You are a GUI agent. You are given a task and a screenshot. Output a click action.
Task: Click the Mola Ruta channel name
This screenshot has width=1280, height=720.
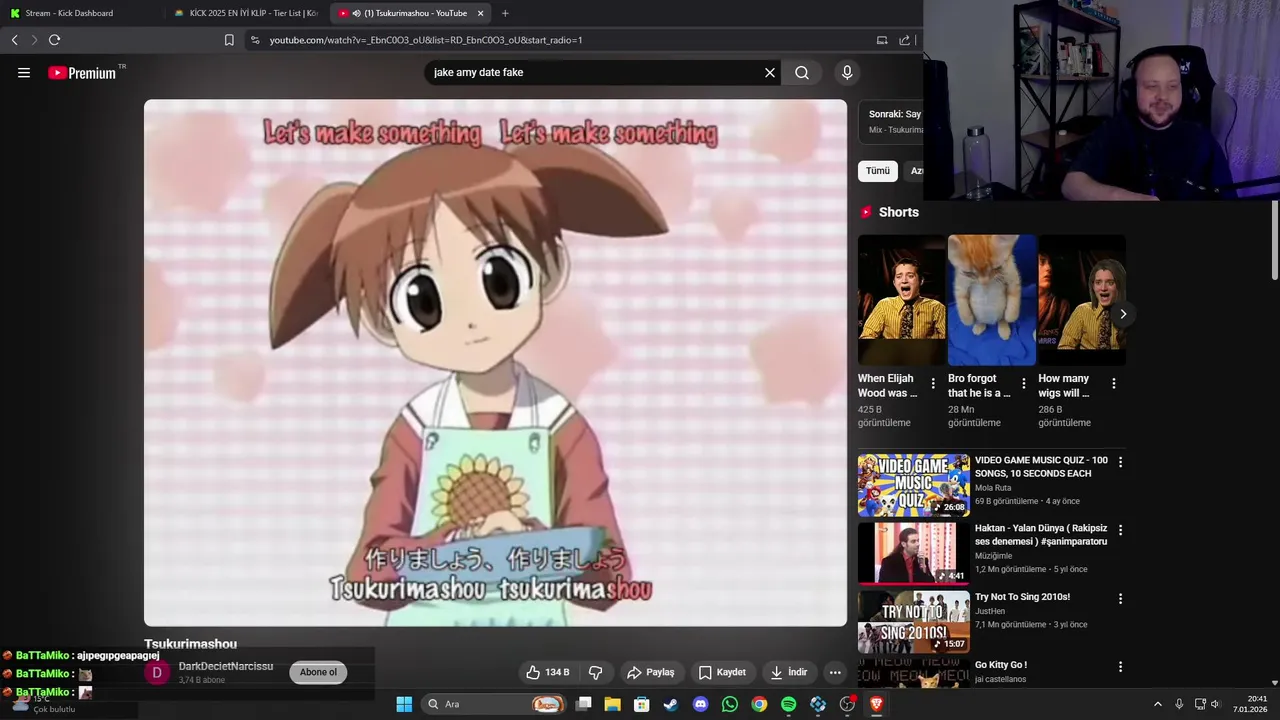click(x=994, y=488)
